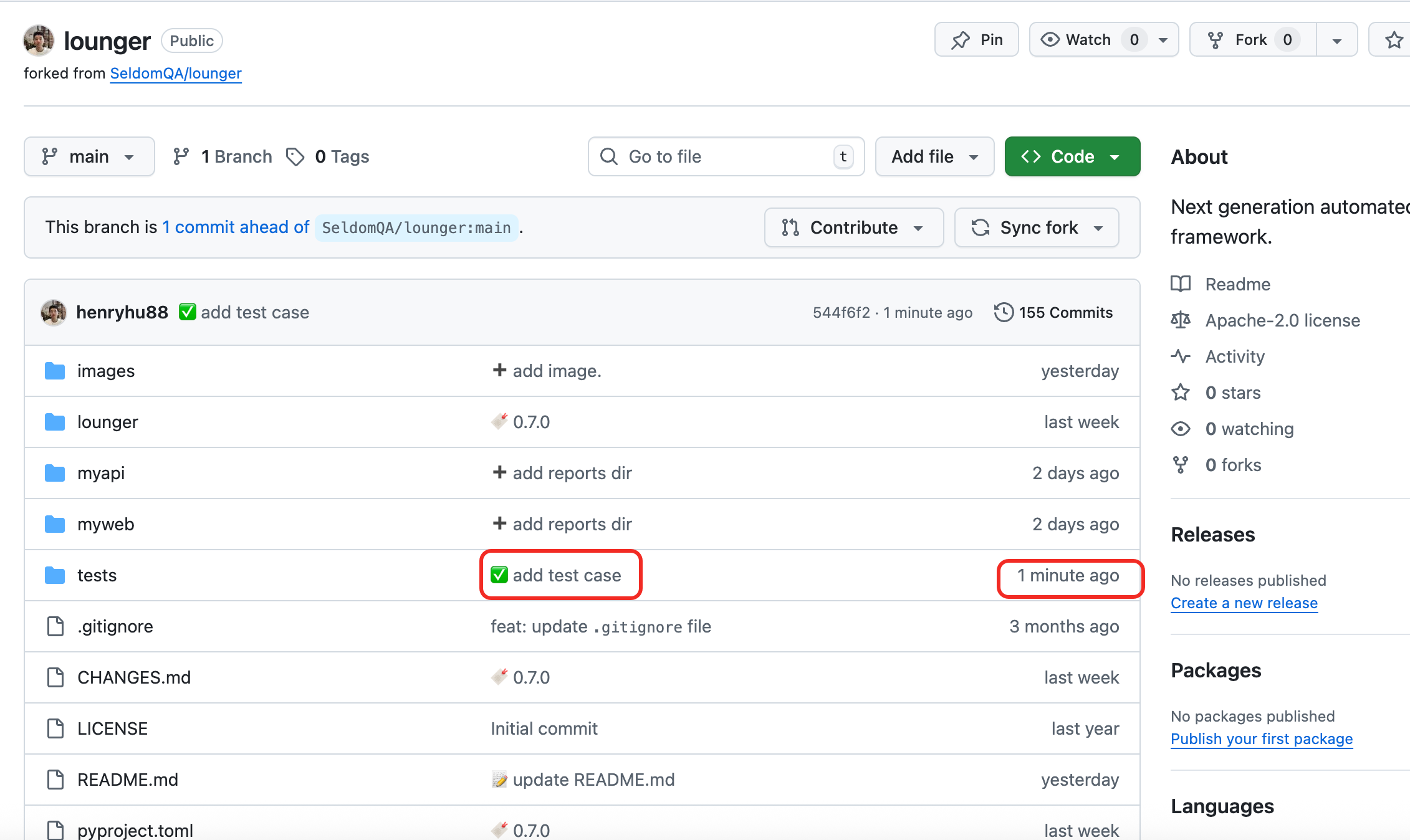Open the Watch notifications dropdown arrow

1163,41
